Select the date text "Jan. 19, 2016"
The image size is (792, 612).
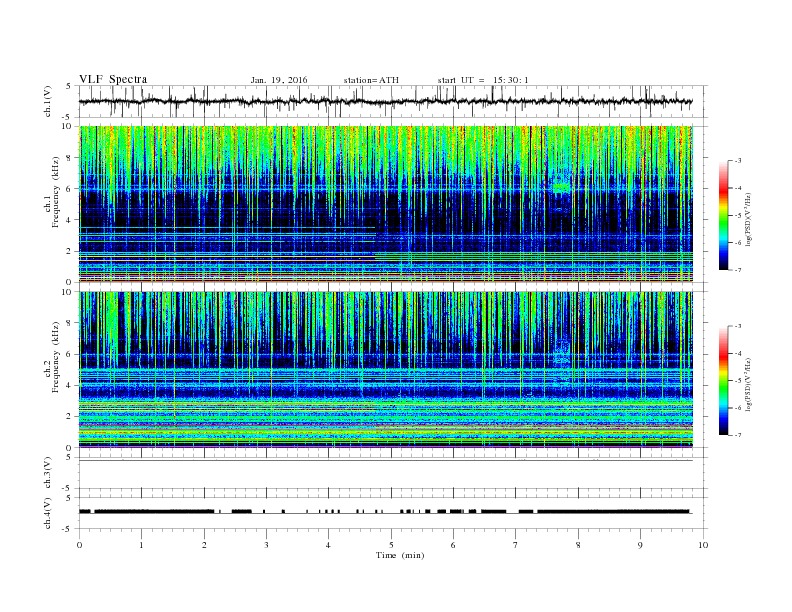(279, 80)
